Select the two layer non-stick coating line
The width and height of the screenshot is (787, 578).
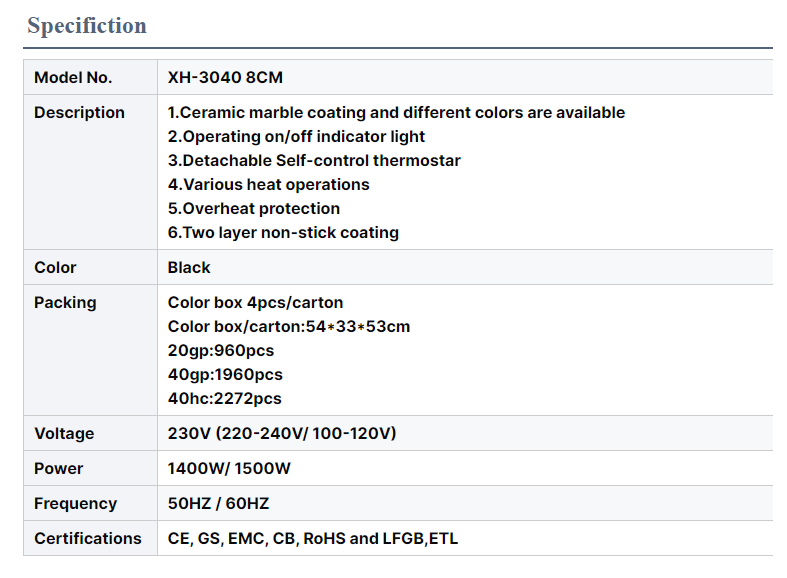(x=283, y=233)
